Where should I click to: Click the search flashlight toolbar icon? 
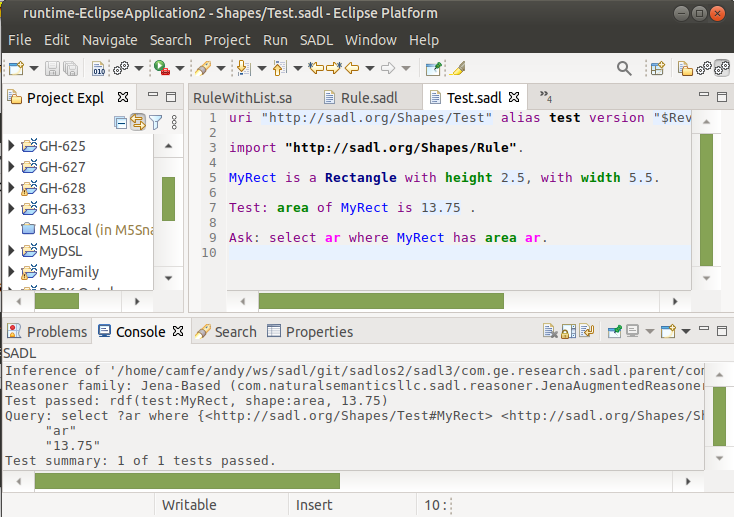coord(203,68)
